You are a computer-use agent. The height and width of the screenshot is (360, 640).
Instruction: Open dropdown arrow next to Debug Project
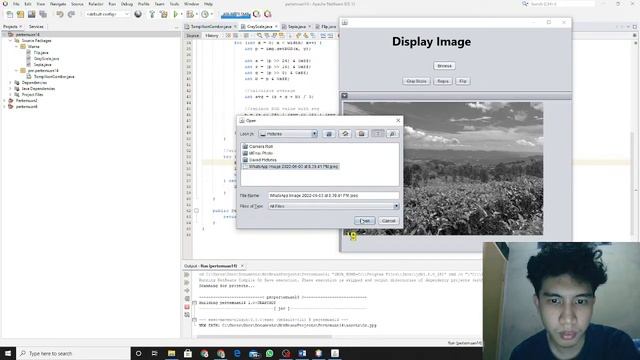196,14
